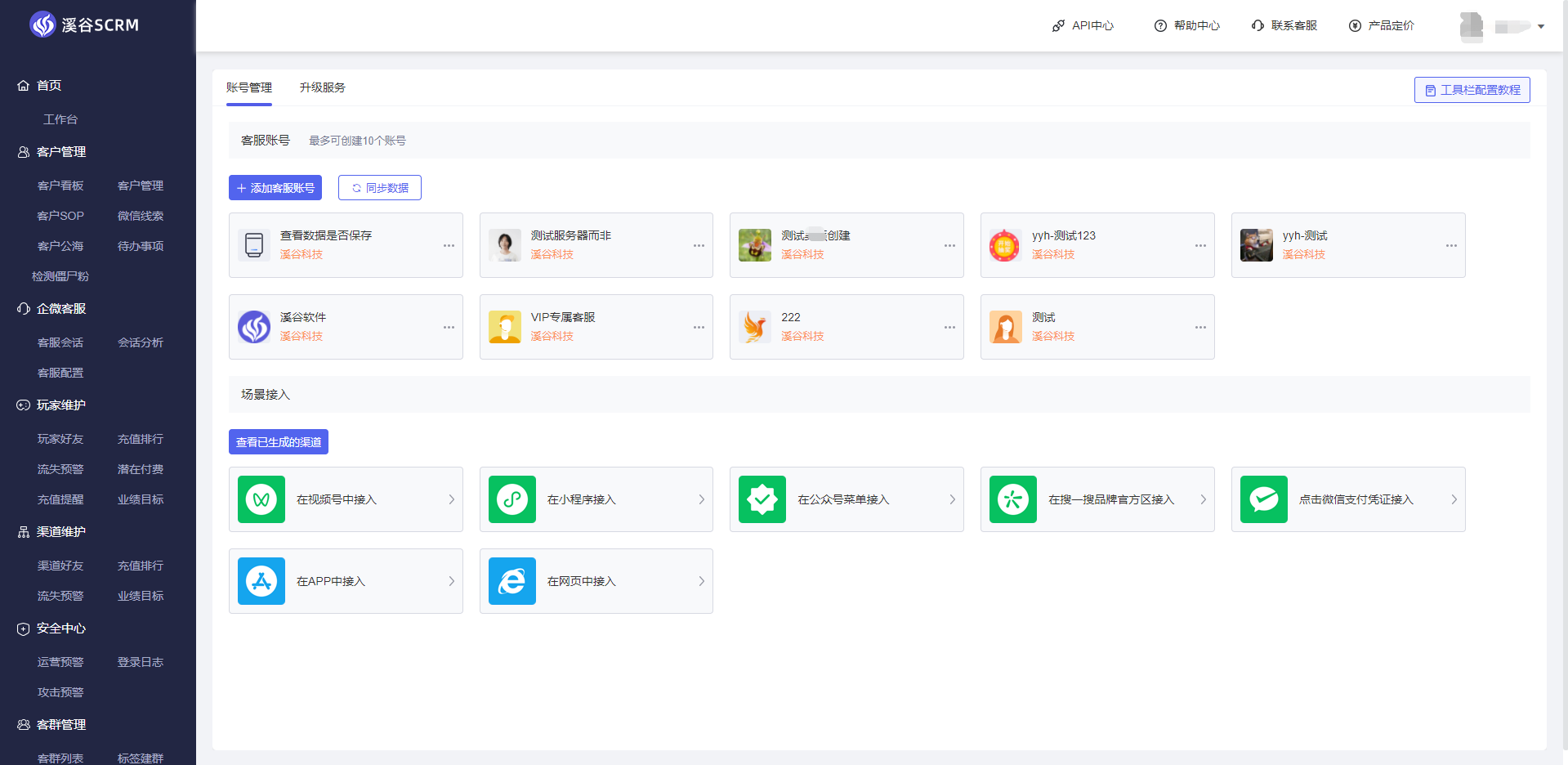Expand the user profile dropdown arrow
The image size is (1568, 765).
tap(1541, 27)
